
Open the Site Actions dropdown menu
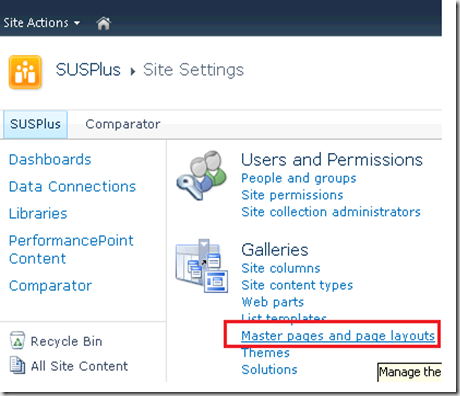click(x=42, y=23)
